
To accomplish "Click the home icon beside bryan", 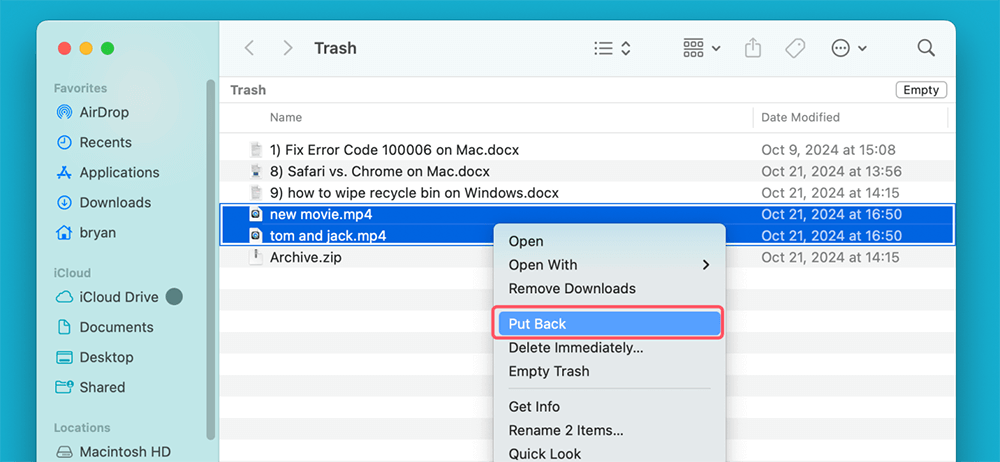I will [x=64, y=232].
